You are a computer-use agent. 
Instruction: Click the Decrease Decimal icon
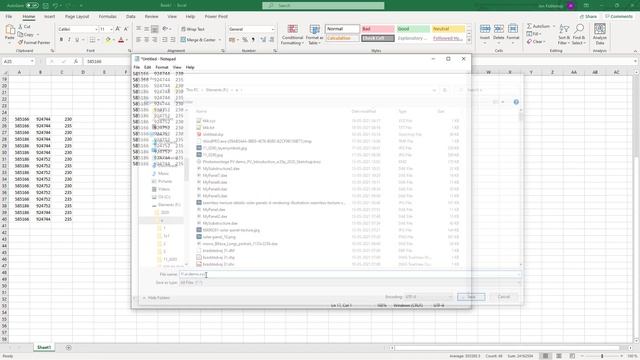(x=271, y=40)
